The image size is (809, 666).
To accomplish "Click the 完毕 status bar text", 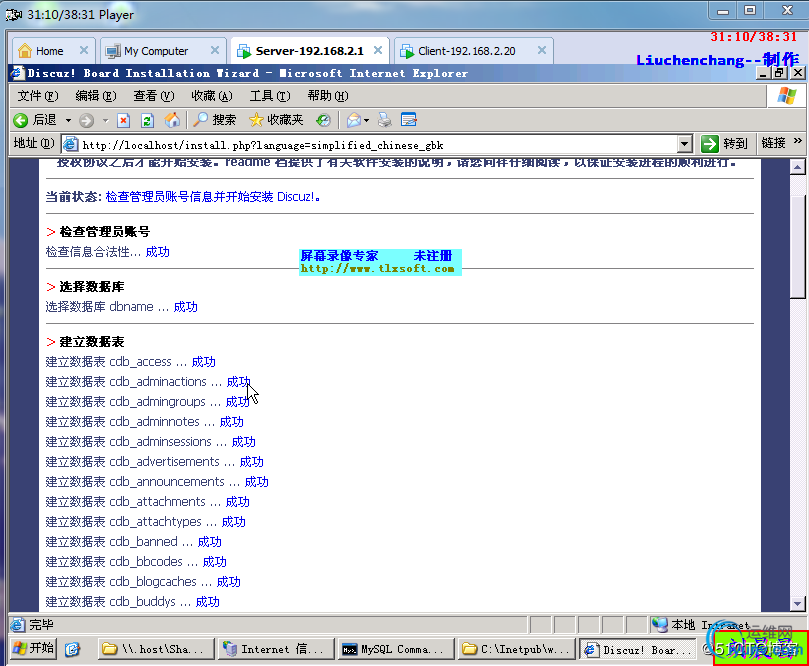I will pyautogui.click(x=41, y=625).
